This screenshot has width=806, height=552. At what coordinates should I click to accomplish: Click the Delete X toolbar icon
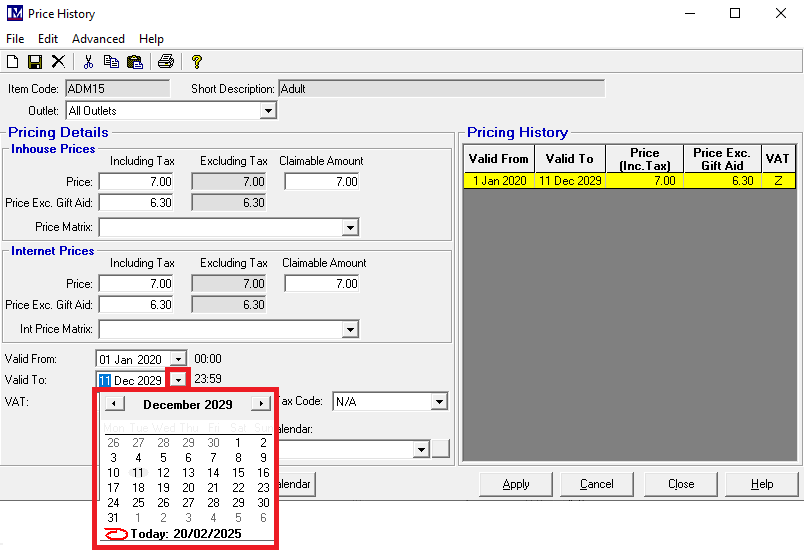59,62
